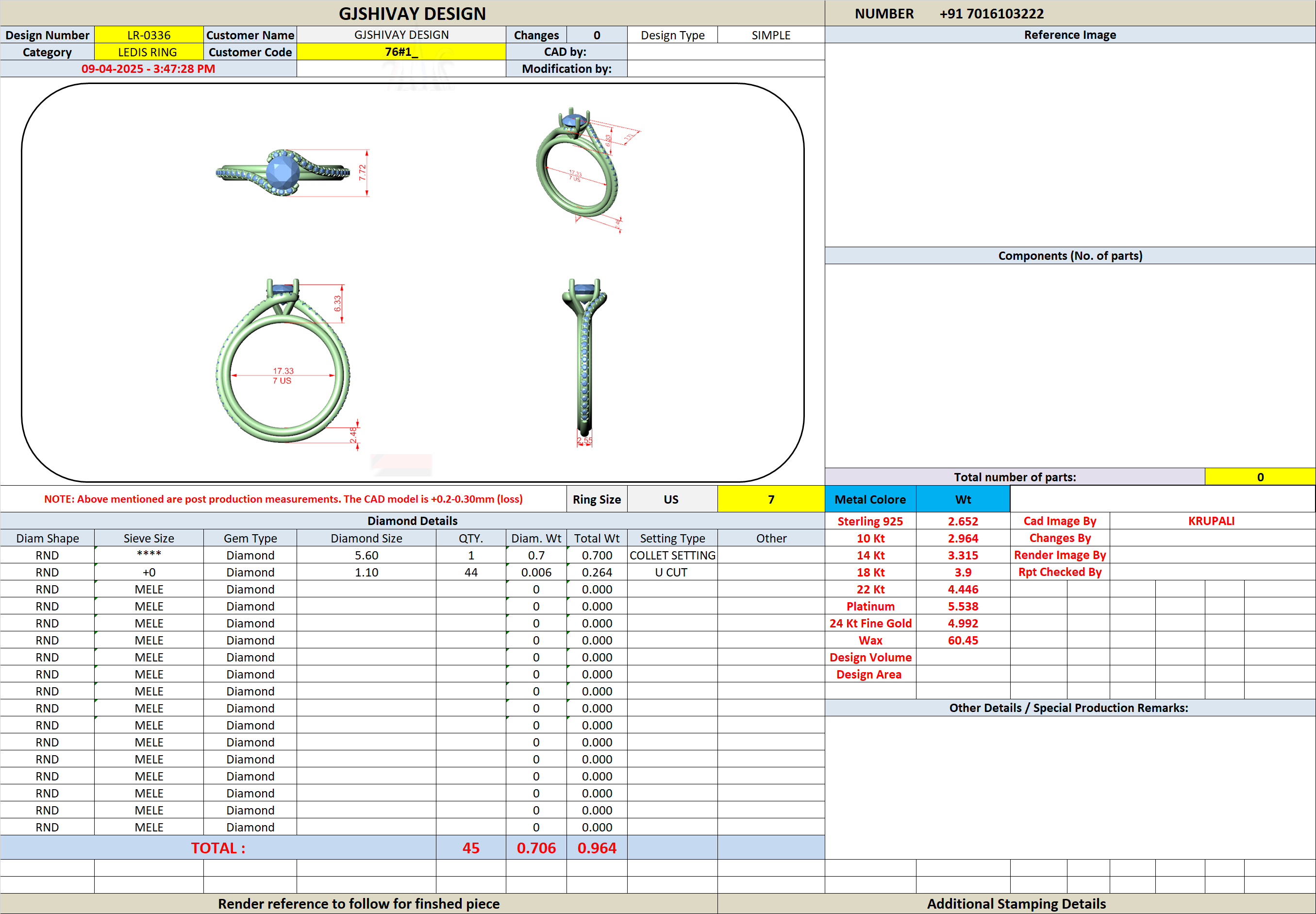
Task: Select the grand total weight 0.964
Action: click(597, 847)
